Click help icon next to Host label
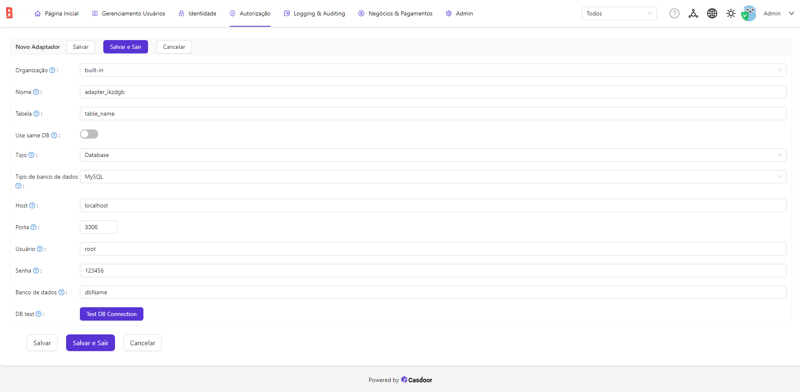800x392 pixels. [x=32, y=205]
